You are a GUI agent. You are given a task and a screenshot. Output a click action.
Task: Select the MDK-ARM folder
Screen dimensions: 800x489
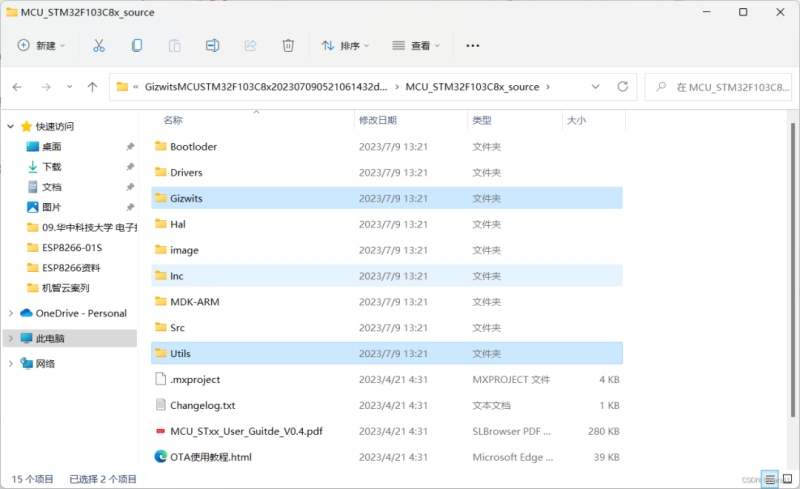point(193,301)
